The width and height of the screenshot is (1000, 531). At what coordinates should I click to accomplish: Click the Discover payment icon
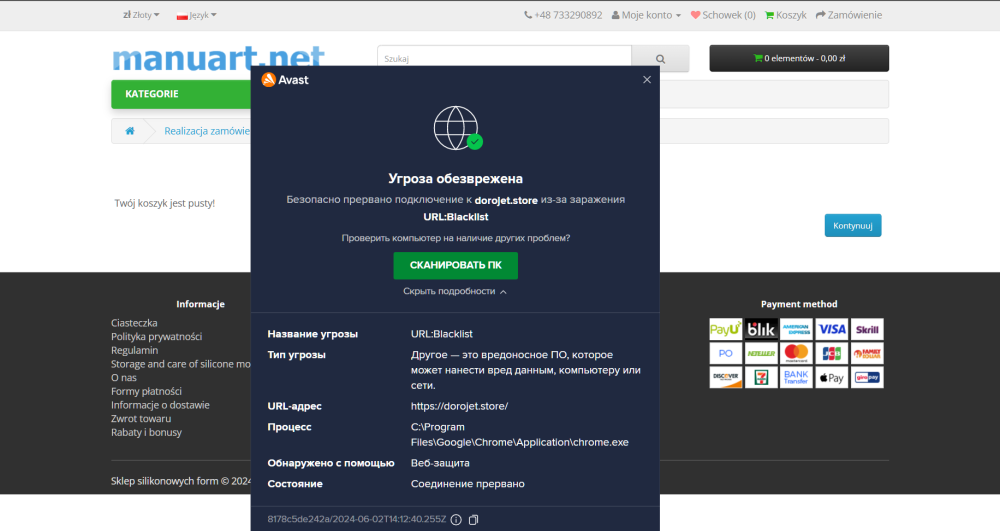click(726, 377)
